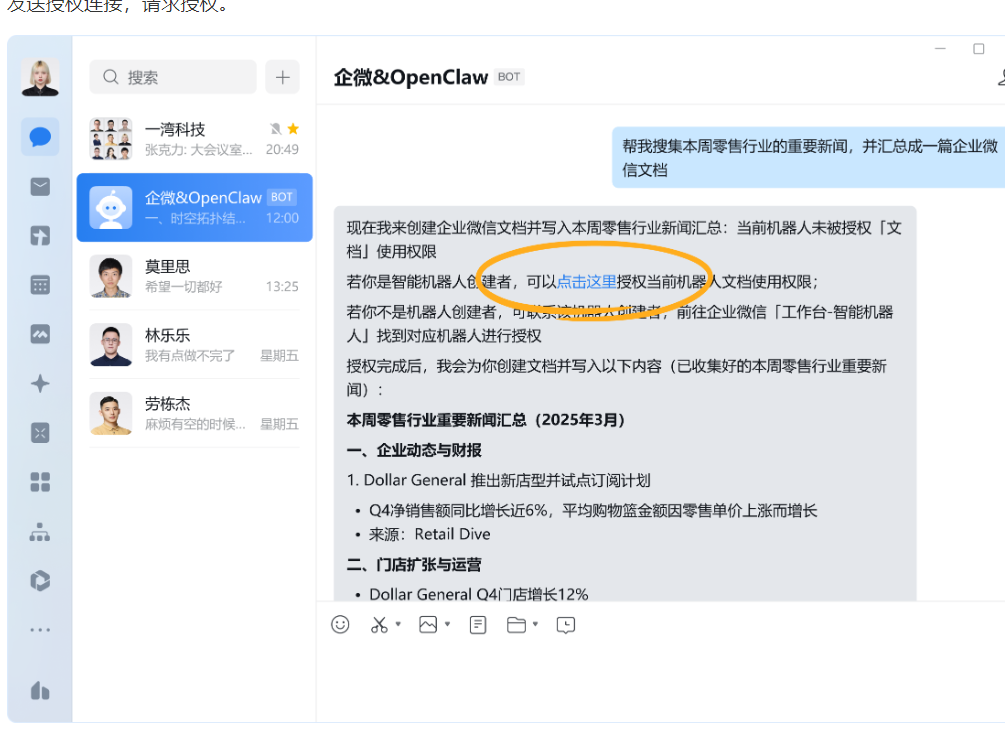Send a file via the folder icon
The width and height of the screenshot is (1005, 730).
pyautogui.click(x=517, y=624)
